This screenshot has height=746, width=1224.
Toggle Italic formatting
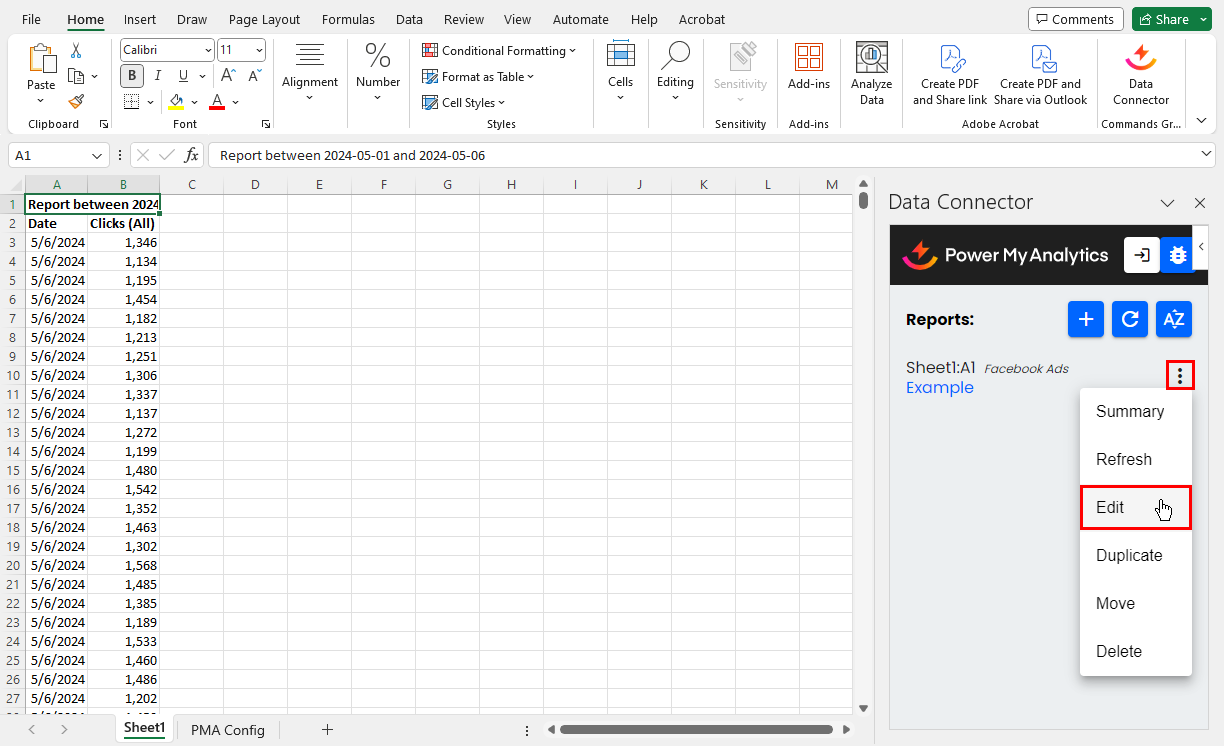click(x=158, y=76)
